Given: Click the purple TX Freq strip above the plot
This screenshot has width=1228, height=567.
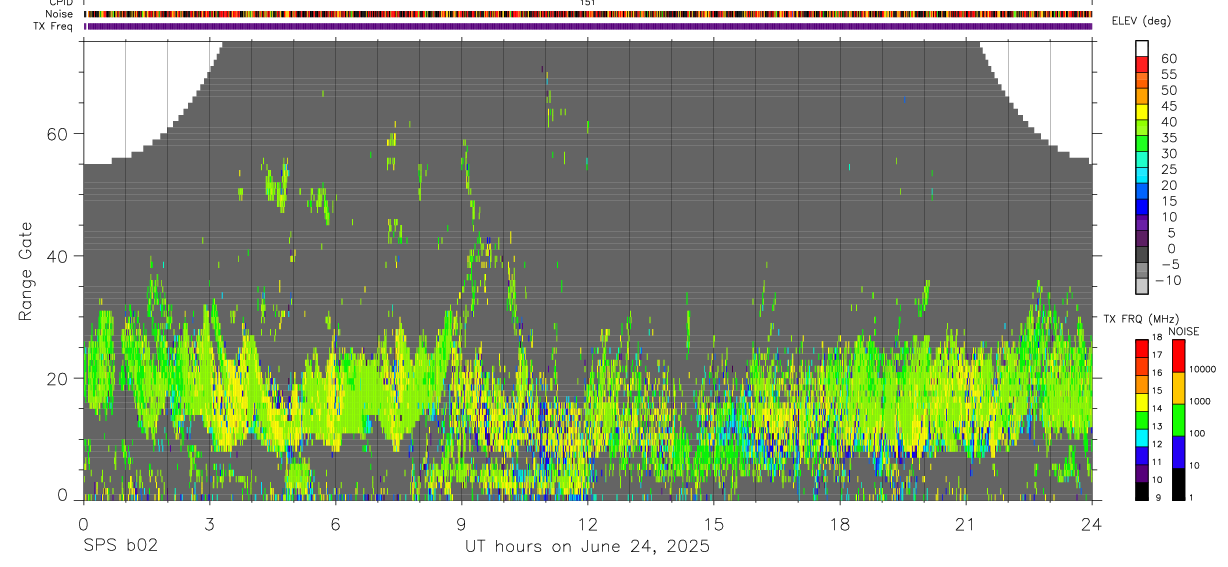Looking at the screenshot, I should [x=587, y=26].
